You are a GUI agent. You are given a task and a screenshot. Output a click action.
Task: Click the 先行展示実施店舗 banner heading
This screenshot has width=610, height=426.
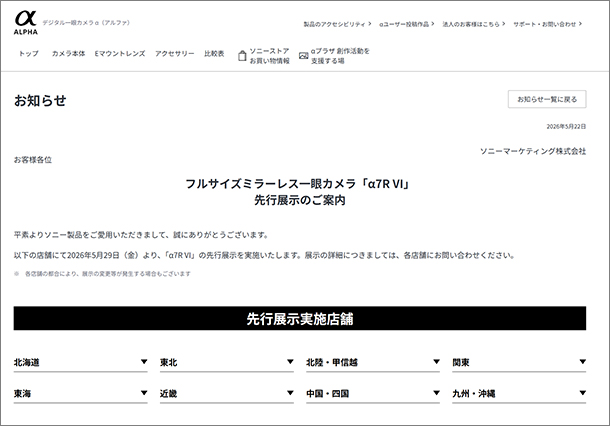300,319
